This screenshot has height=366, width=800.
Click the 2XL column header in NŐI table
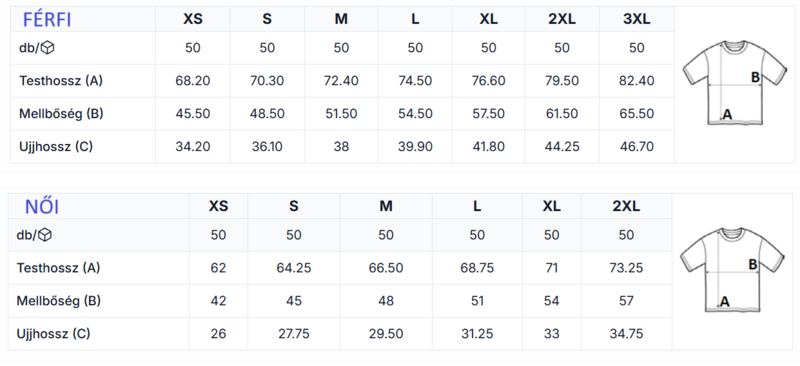click(626, 206)
